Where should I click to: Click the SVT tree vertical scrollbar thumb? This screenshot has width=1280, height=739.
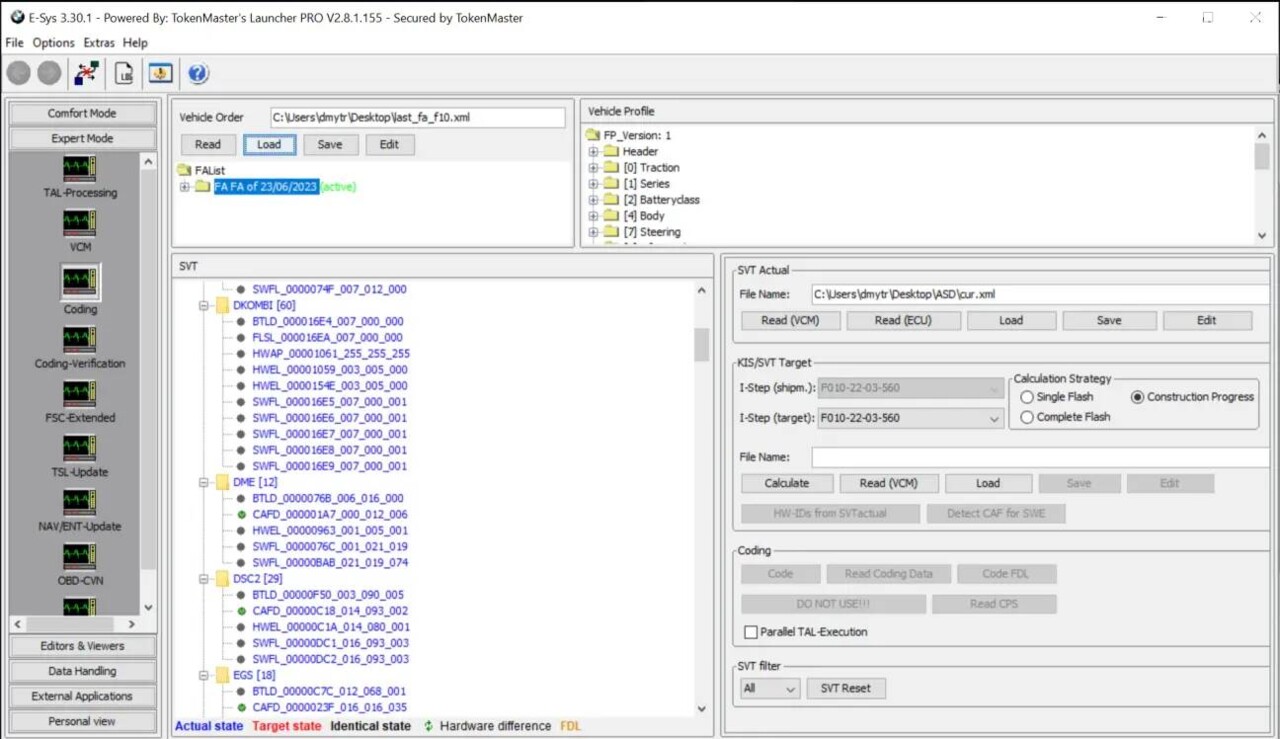click(701, 343)
